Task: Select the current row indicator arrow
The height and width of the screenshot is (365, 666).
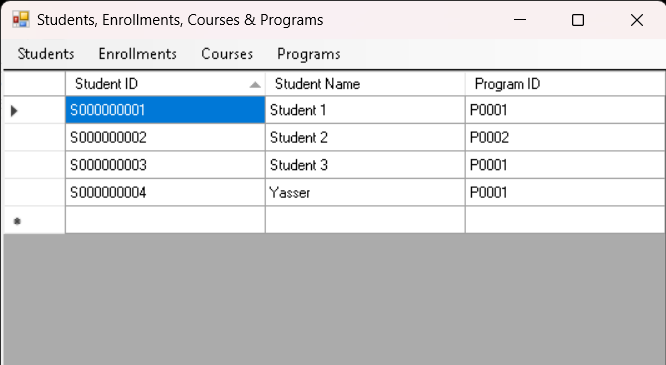Action: [14, 111]
